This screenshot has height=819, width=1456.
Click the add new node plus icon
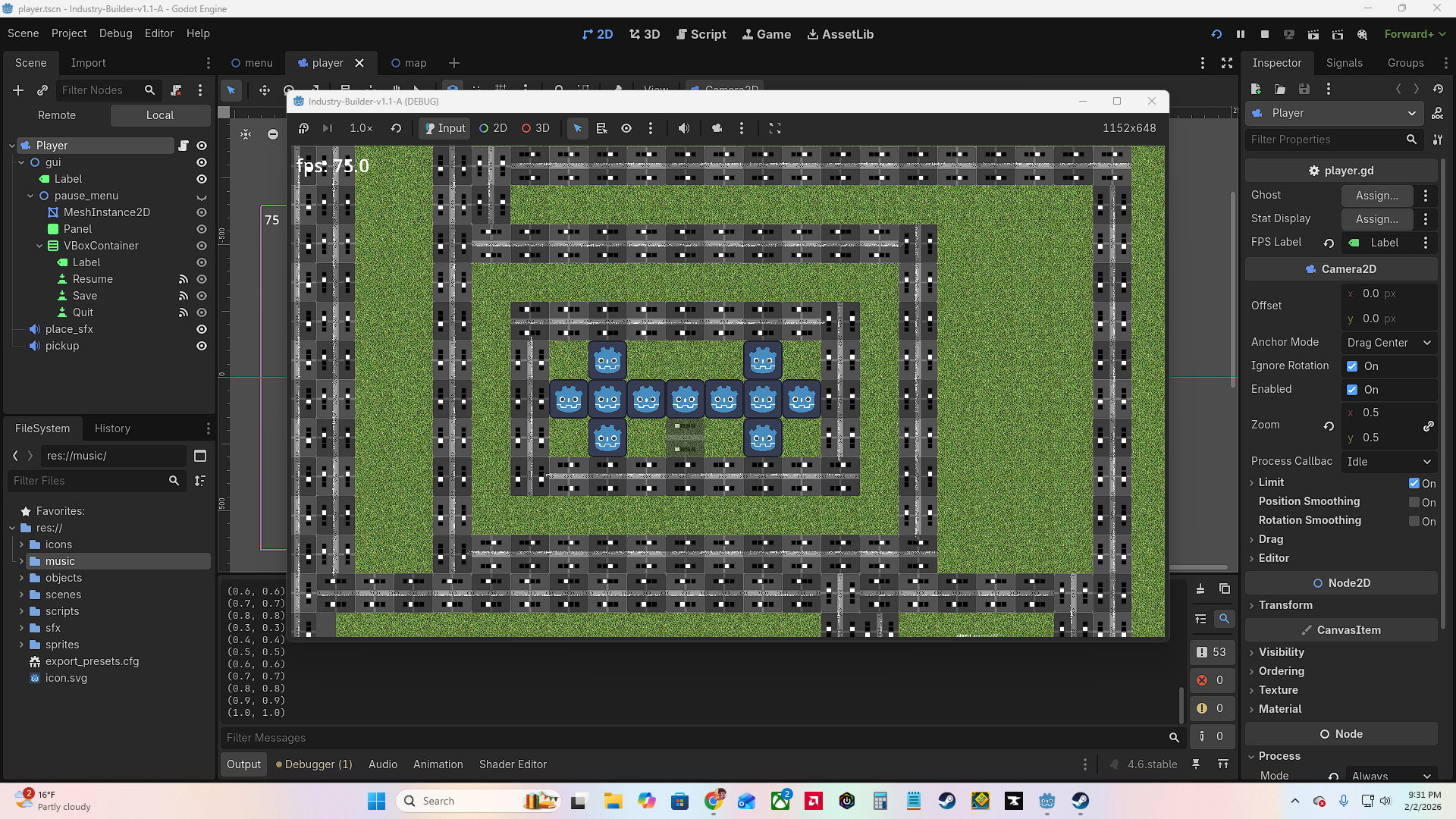tap(18, 90)
